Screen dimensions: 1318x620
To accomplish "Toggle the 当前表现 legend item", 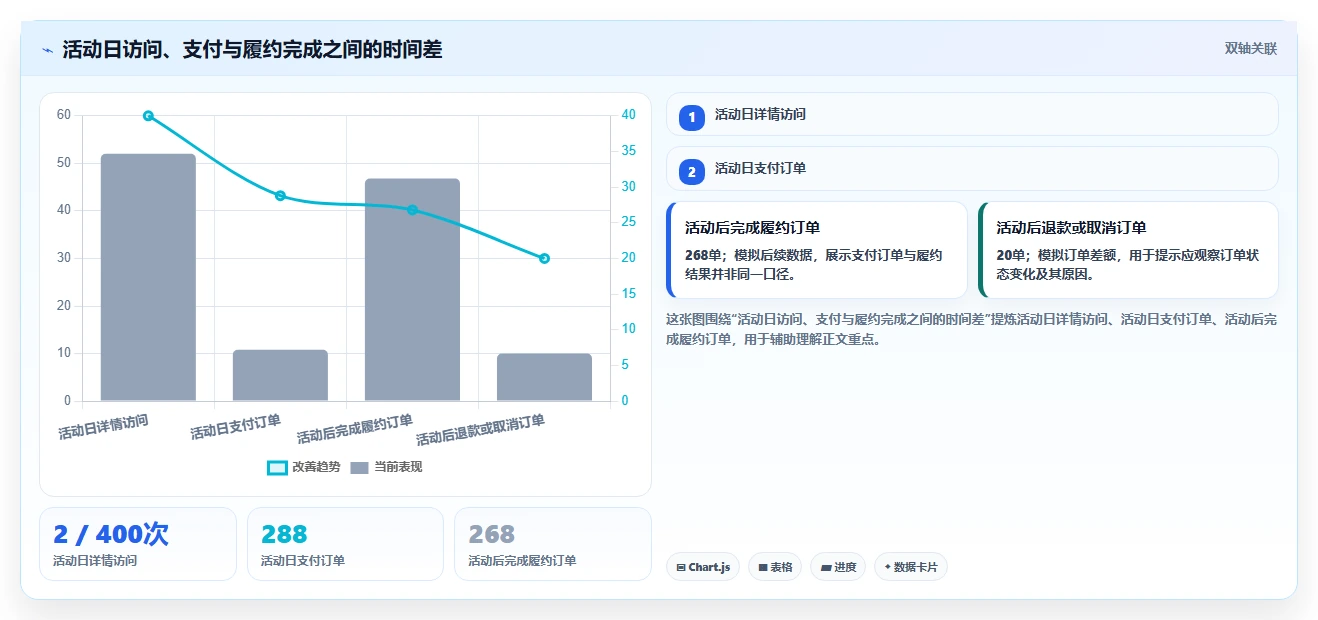I will 386,467.
